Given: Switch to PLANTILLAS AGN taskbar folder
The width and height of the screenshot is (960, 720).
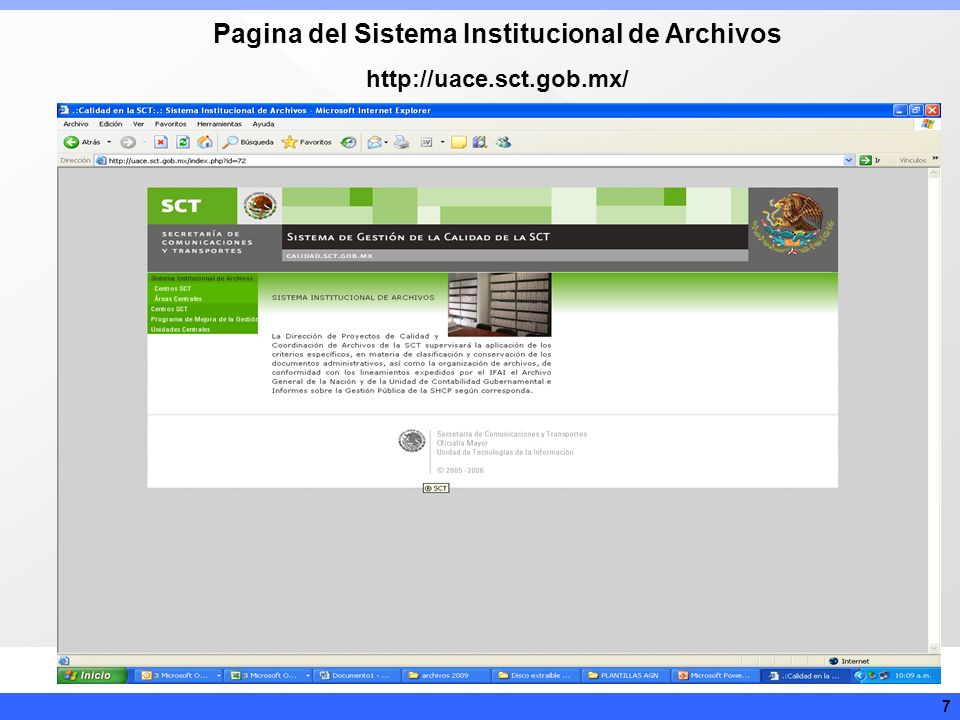Looking at the screenshot, I should tap(624, 676).
